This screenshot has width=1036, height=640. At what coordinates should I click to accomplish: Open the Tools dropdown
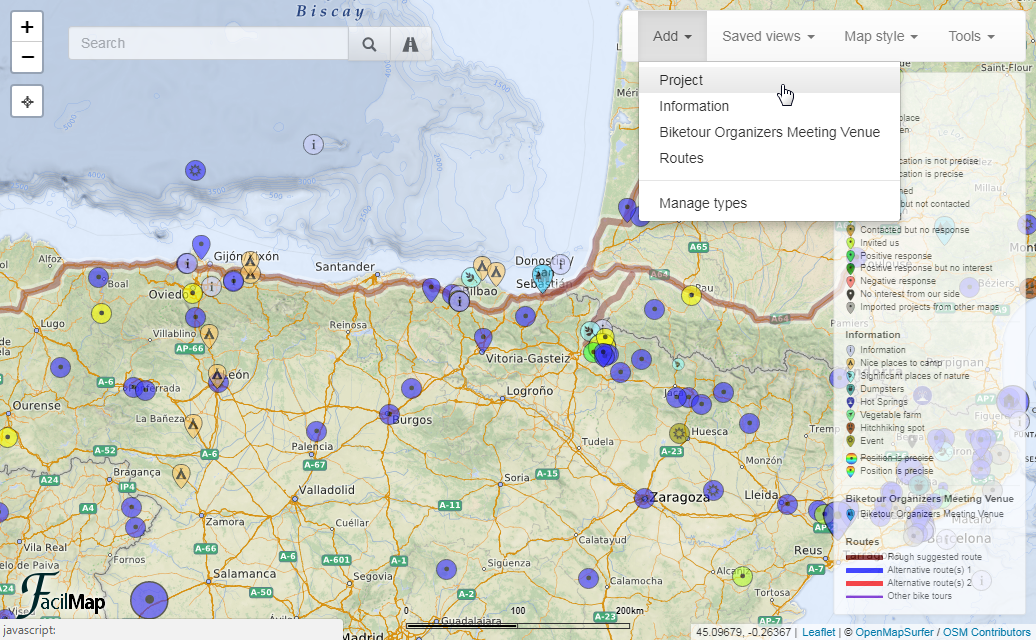[971, 36]
